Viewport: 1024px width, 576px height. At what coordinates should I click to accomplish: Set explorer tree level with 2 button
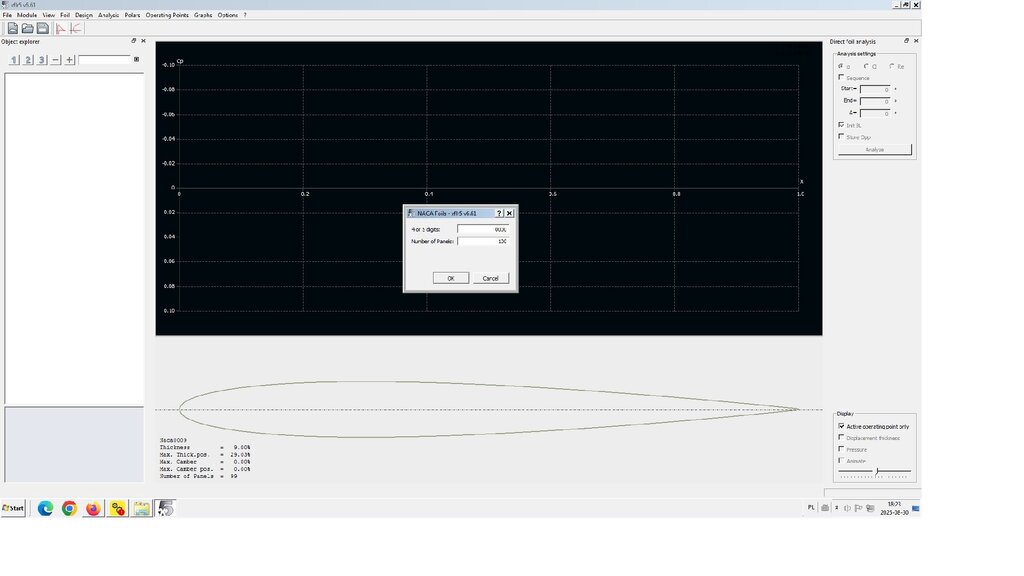click(28, 60)
